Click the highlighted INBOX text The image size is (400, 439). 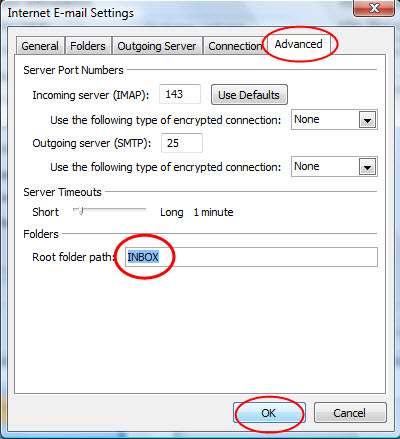point(143,257)
